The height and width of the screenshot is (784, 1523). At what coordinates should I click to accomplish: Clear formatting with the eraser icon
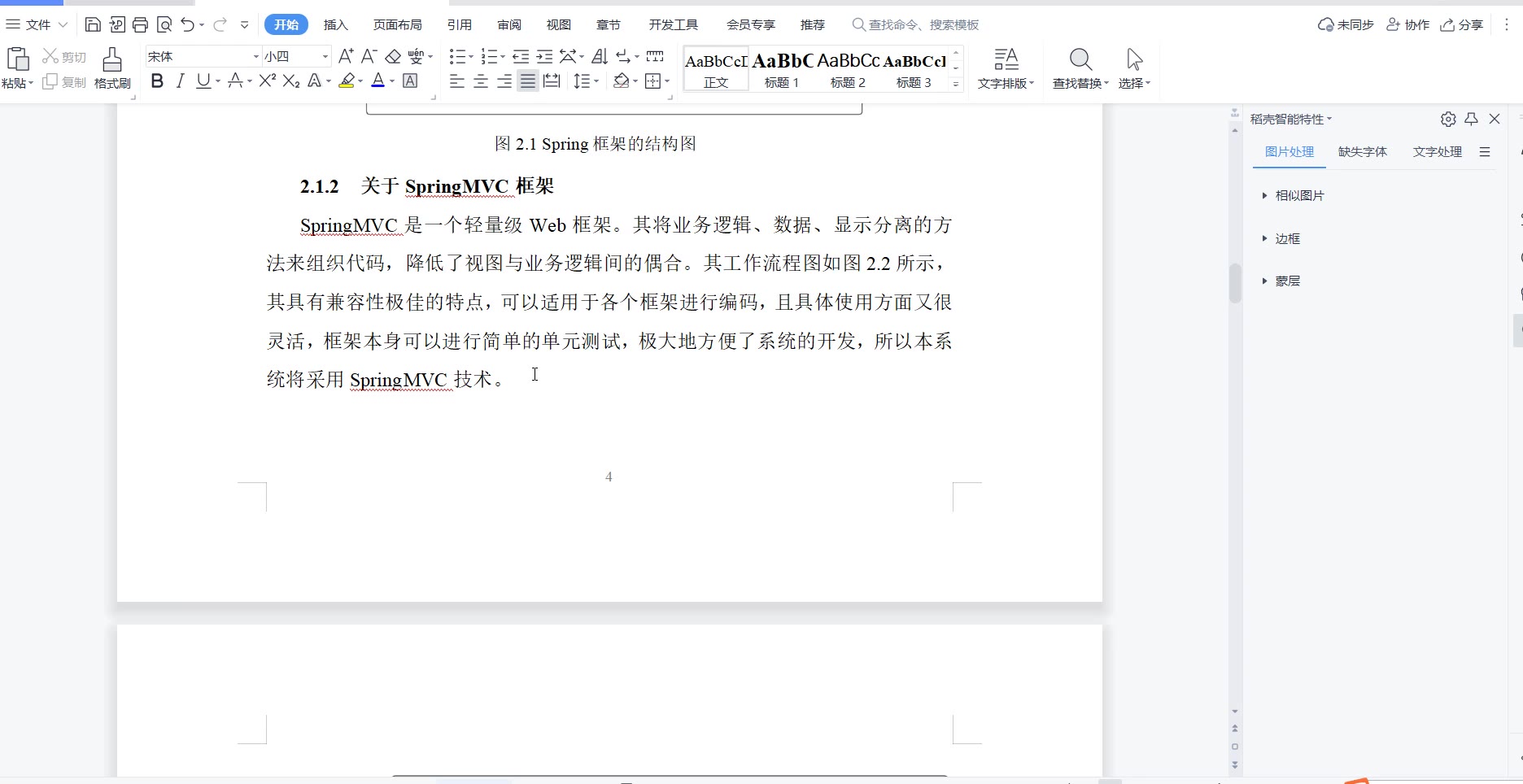click(393, 56)
